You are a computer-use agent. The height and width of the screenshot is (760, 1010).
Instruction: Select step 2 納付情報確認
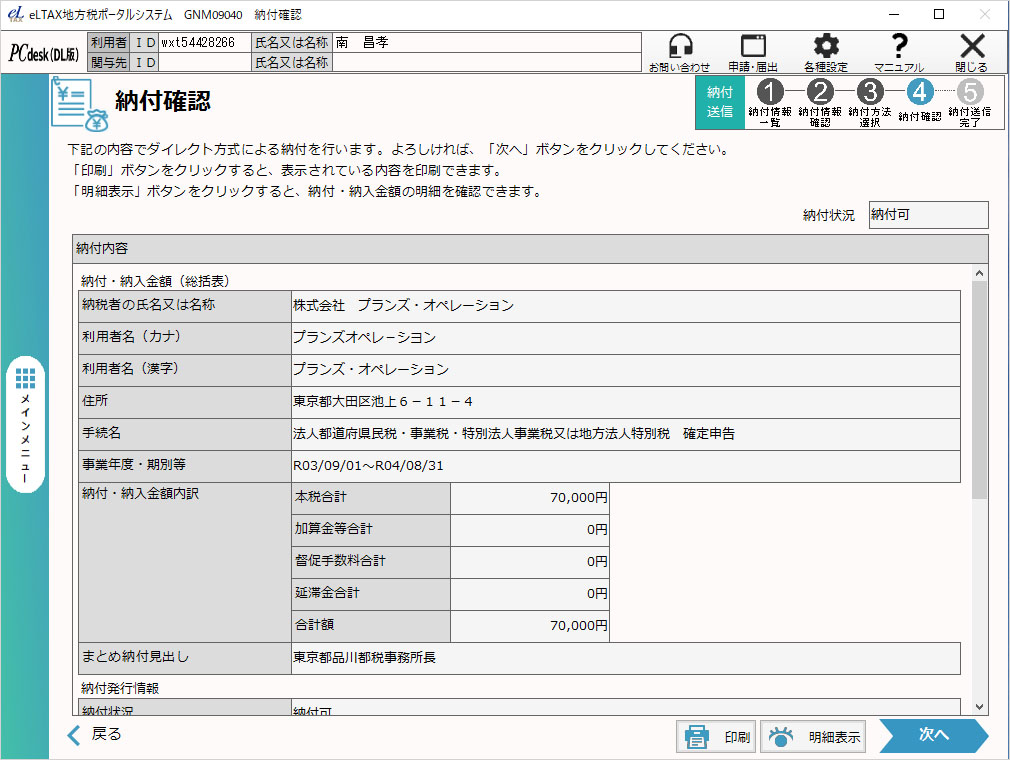click(x=820, y=93)
